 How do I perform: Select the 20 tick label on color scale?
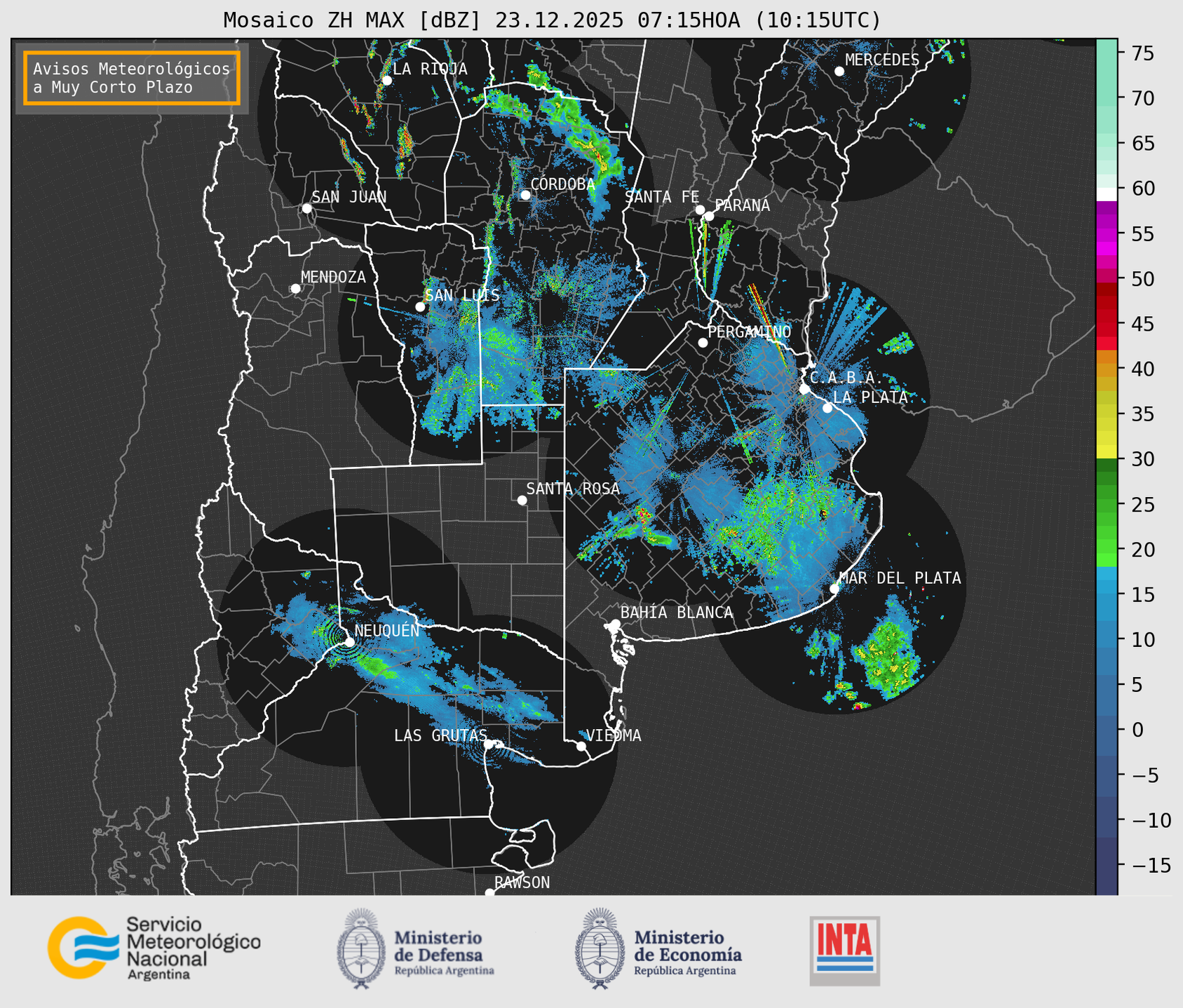coord(1142,550)
